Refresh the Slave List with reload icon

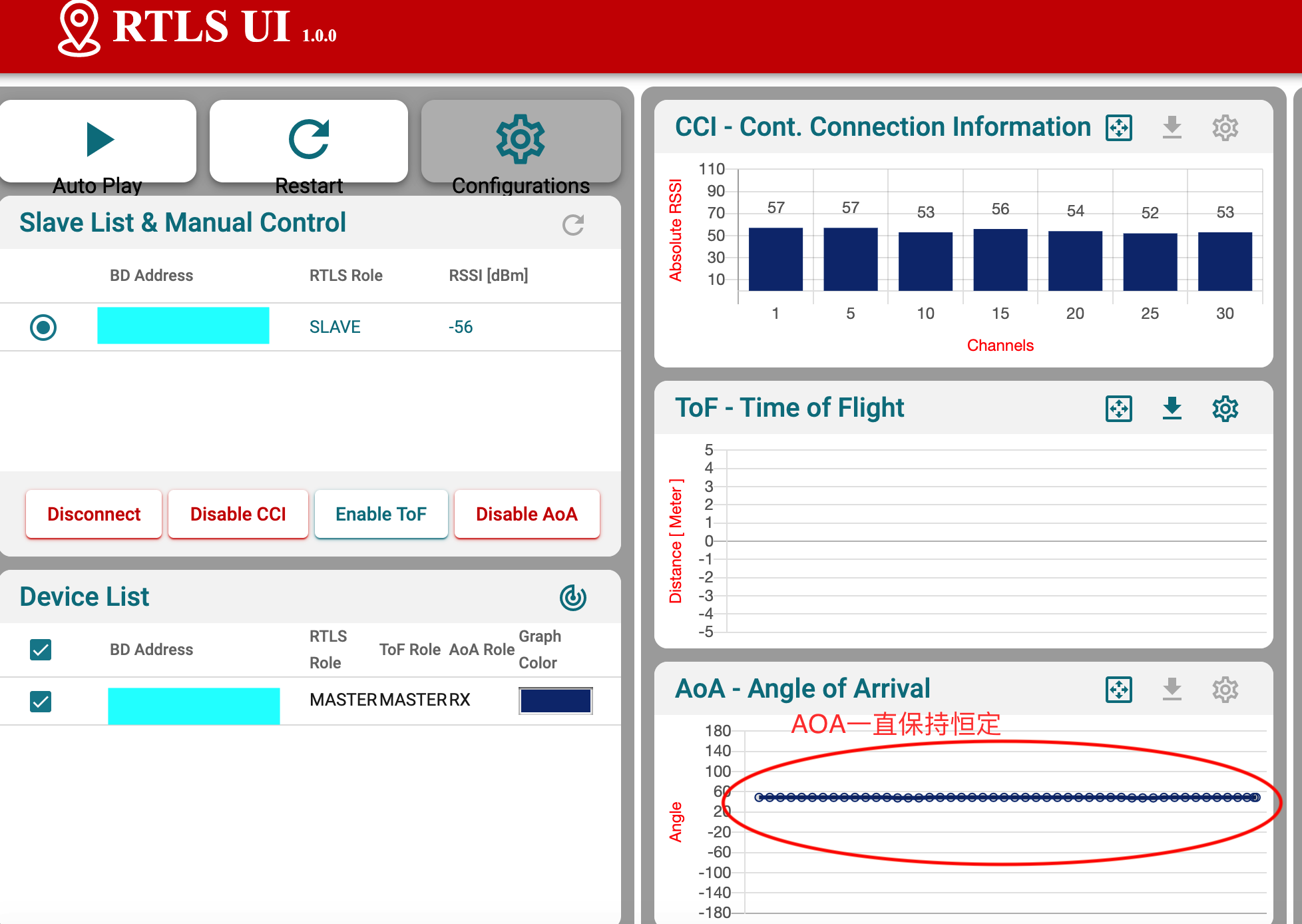coord(572,225)
